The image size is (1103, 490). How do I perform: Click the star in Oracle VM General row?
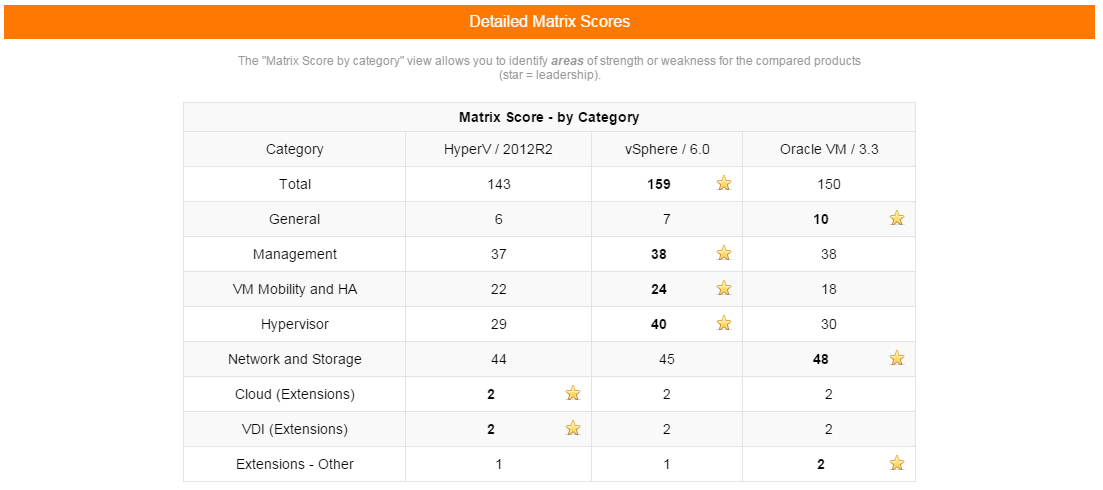point(896,218)
